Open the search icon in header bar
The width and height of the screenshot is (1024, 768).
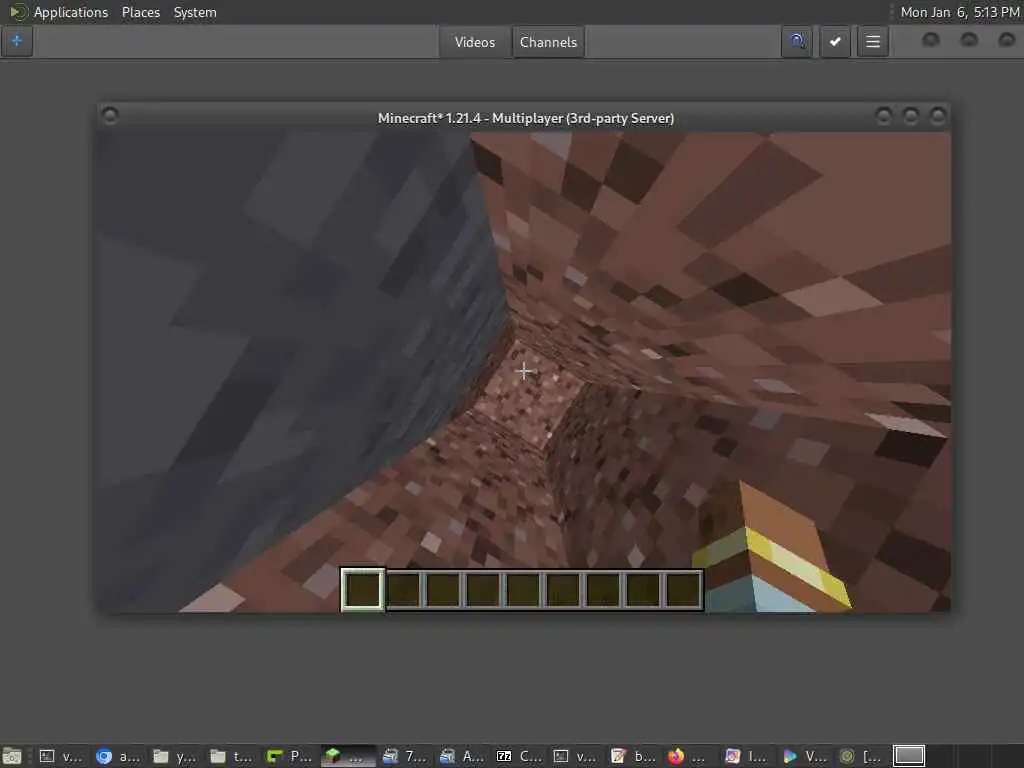[x=796, y=42]
